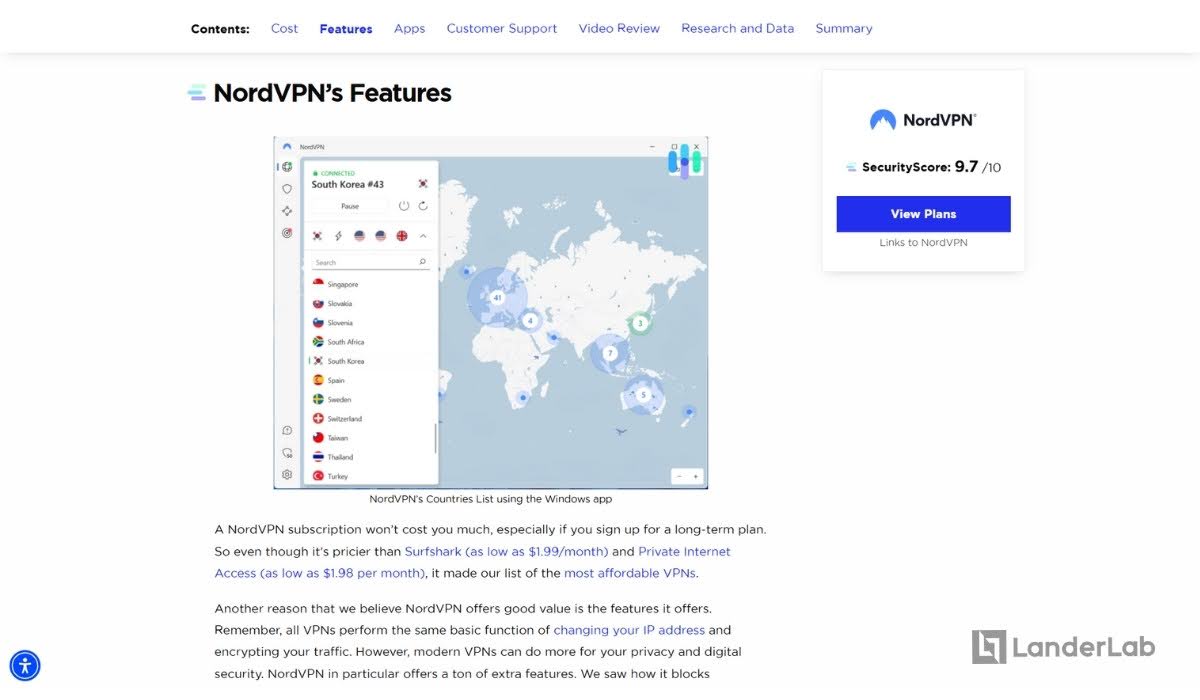Open the help icon in NordVPN sidebar
Screen dimensions: 1200x700
[287, 430]
